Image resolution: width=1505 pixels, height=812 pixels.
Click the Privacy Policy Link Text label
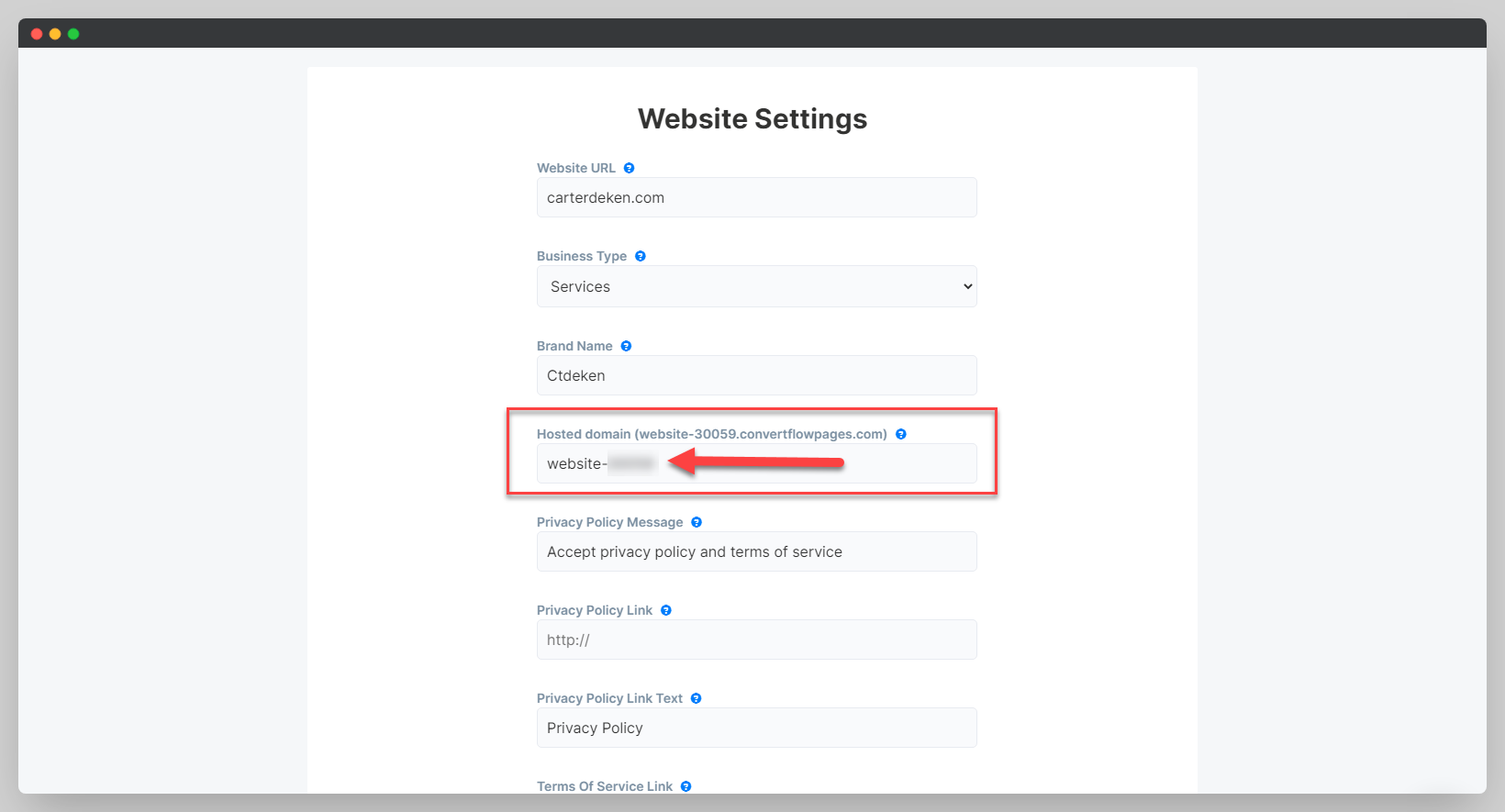click(609, 698)
